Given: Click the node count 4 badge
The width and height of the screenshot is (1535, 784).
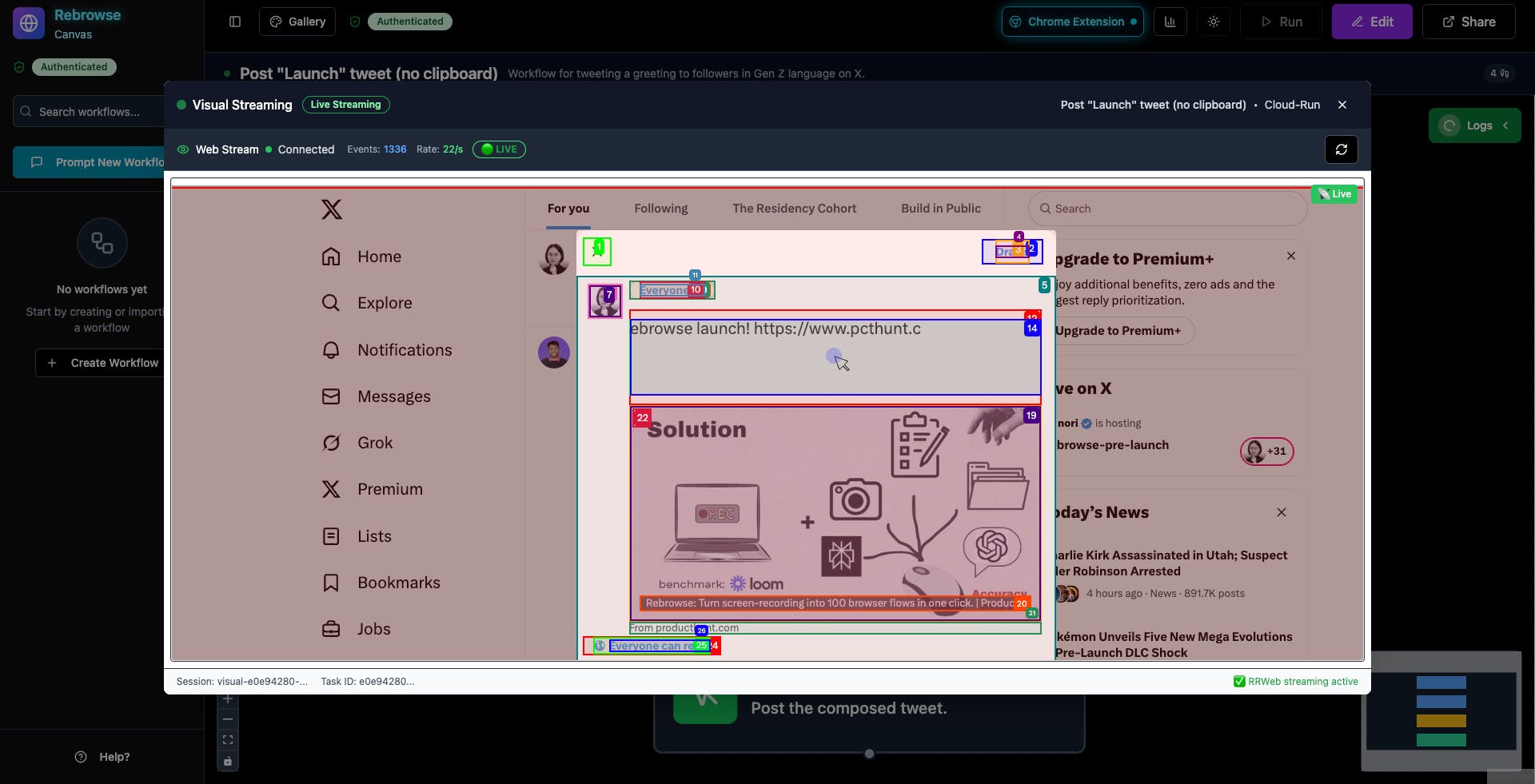Looking at the screenshot, I should pyautogui.click(x=1499, y=74).
